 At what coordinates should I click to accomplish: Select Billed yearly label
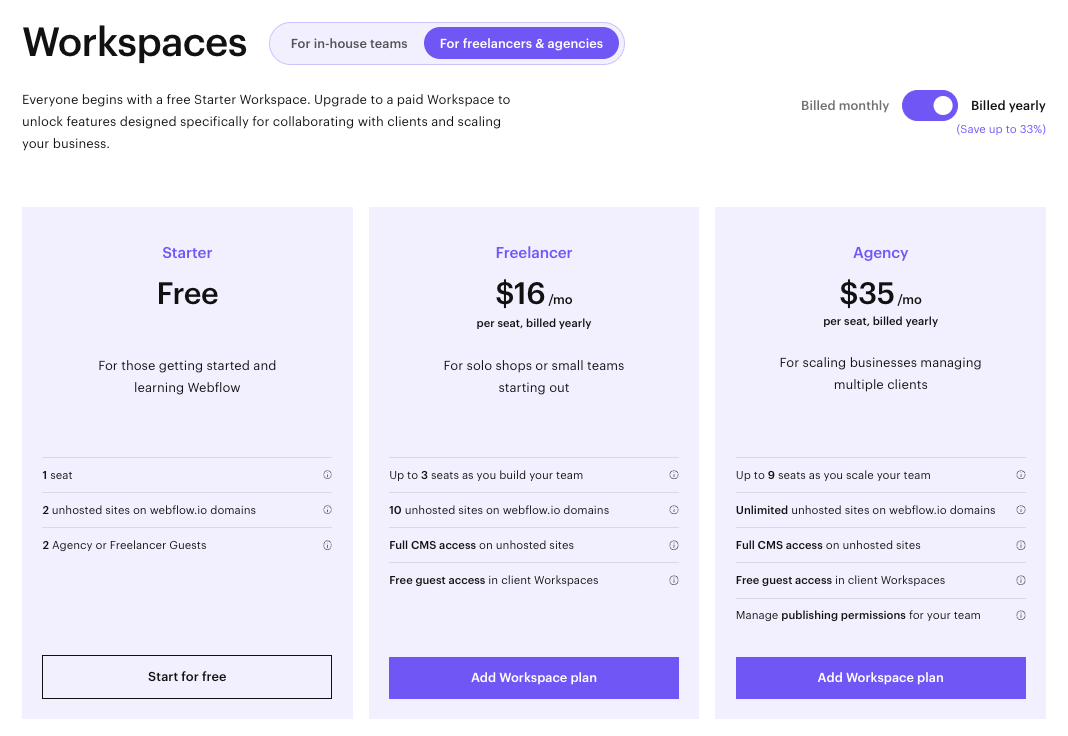(x=1008, y=106)
